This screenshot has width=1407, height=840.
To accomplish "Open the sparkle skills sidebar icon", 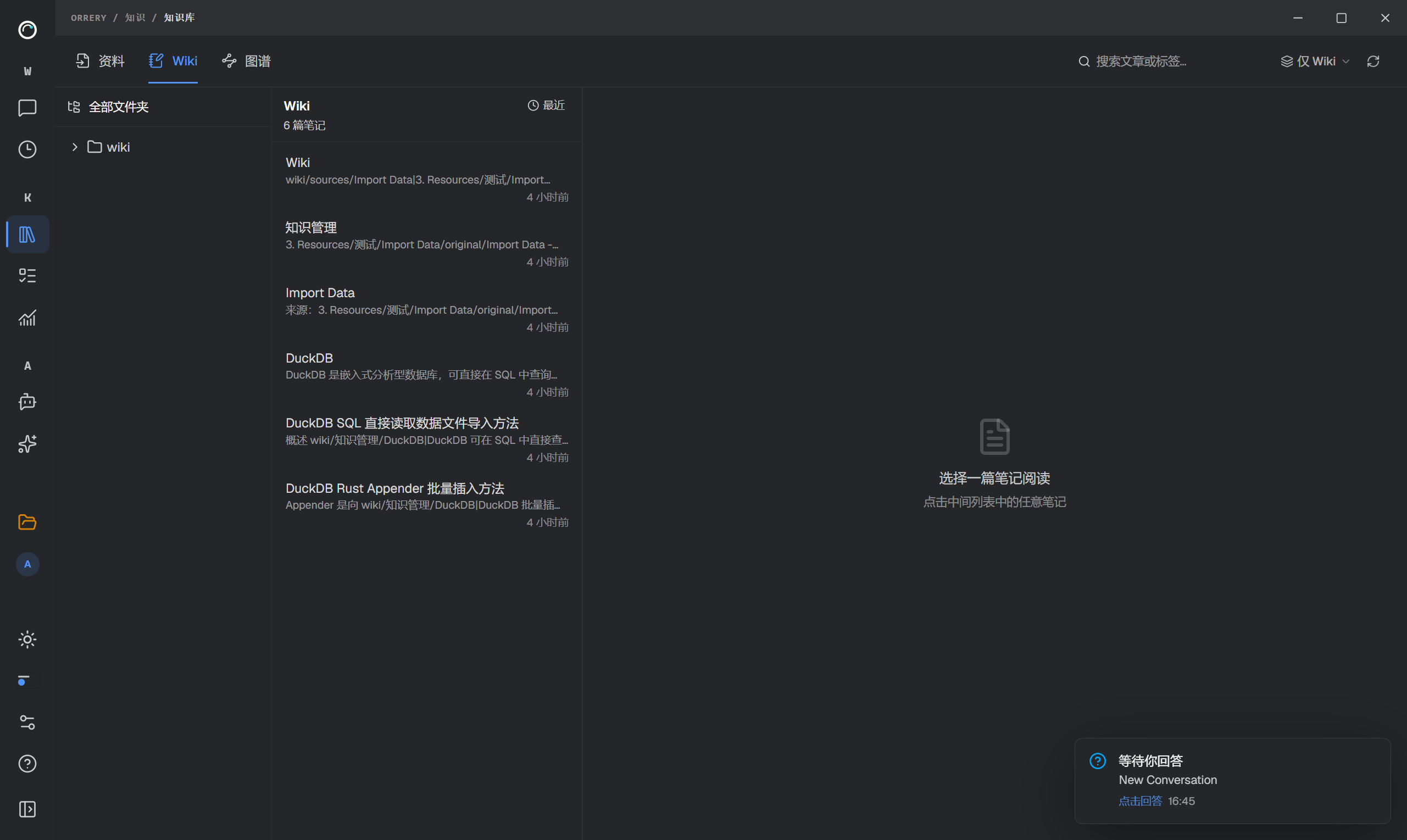I will (27, 444).
